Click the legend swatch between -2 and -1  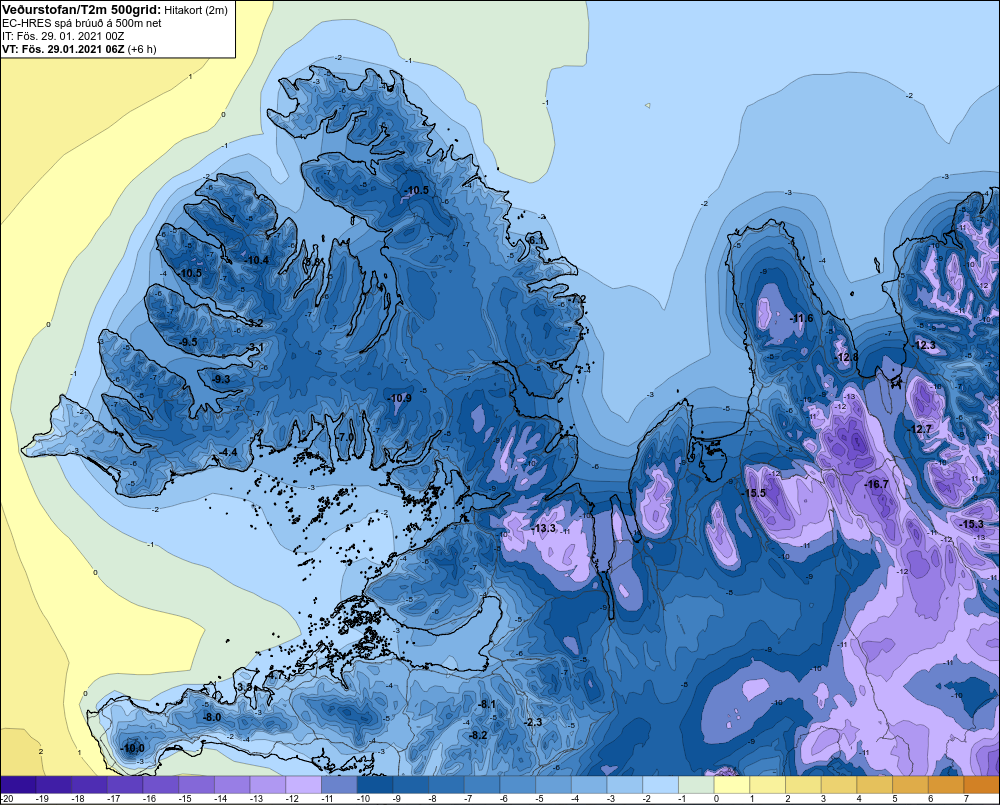tap(661, 785)
